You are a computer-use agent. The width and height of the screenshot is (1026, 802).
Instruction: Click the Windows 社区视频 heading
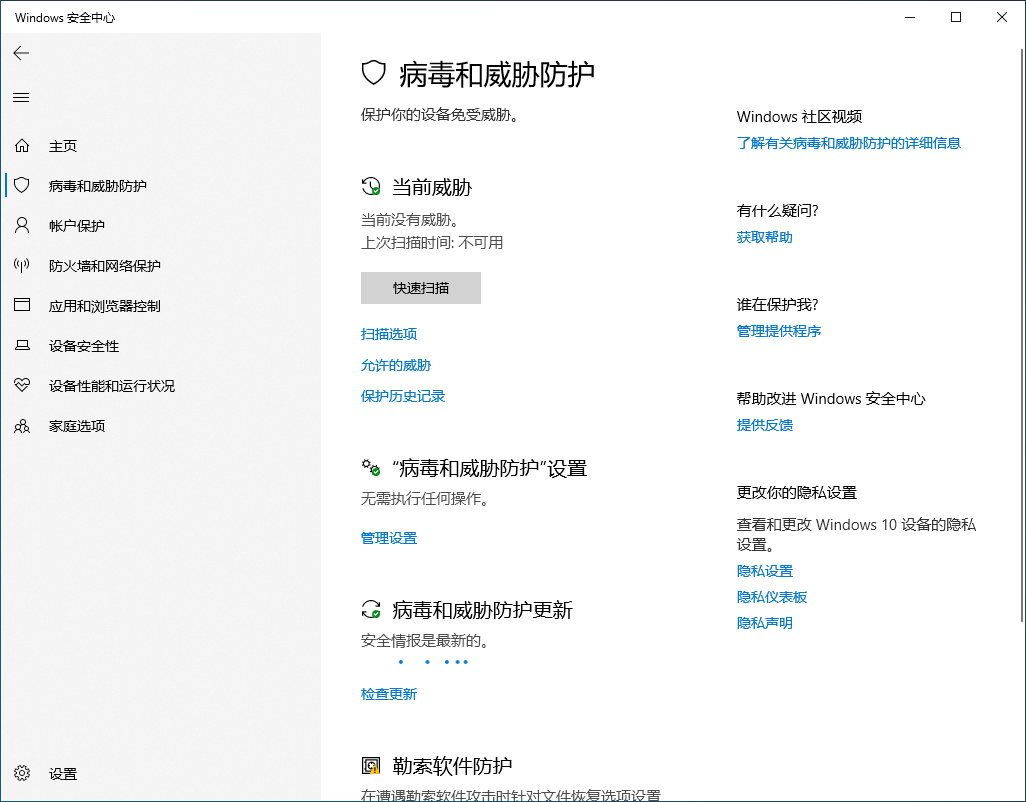click(x=799, y=116)
